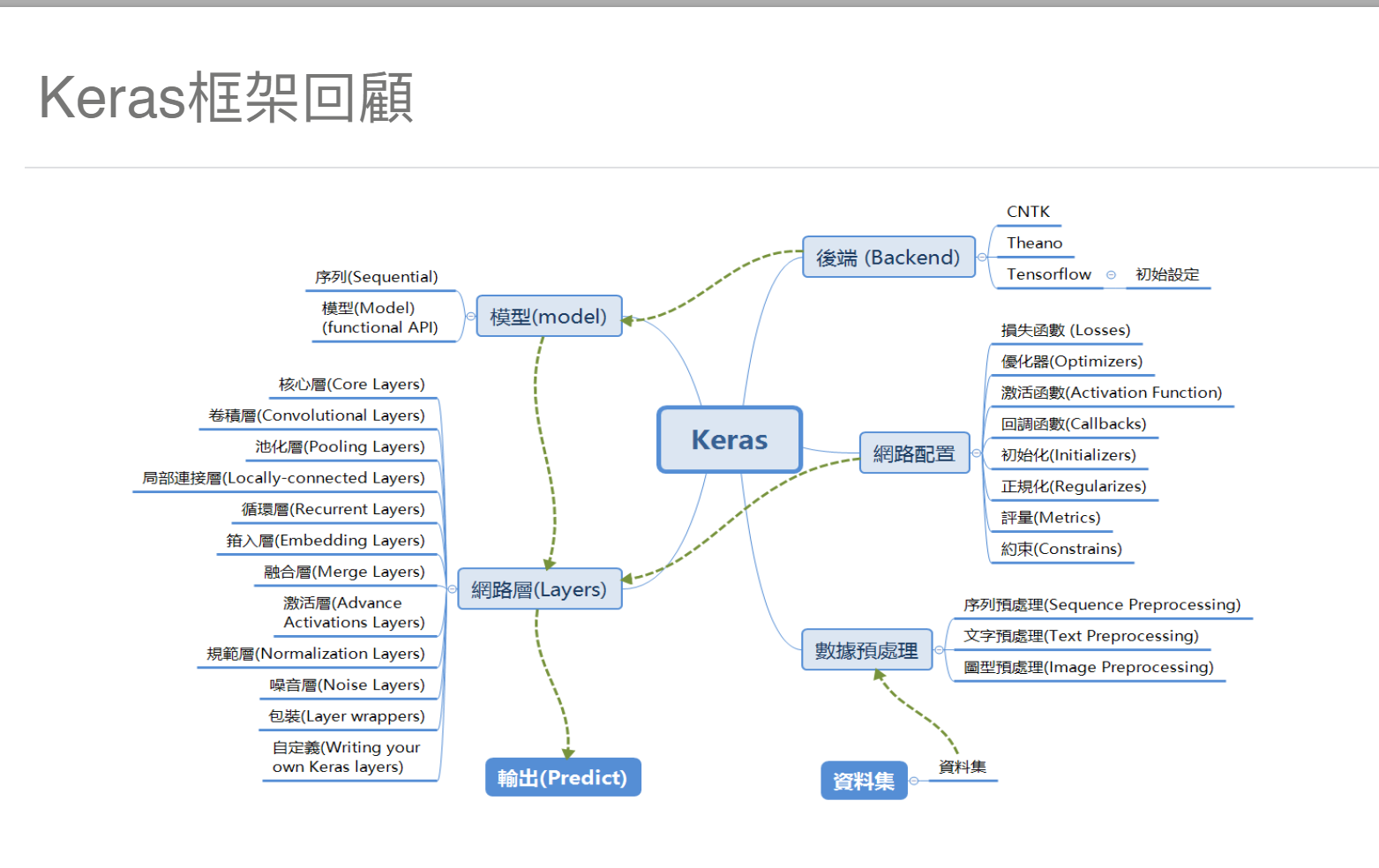This screenshot has height=868, width=1379.
Task: Select the 網路層(Layers) node
Action: pyautogui.click(x=539, y=588)
